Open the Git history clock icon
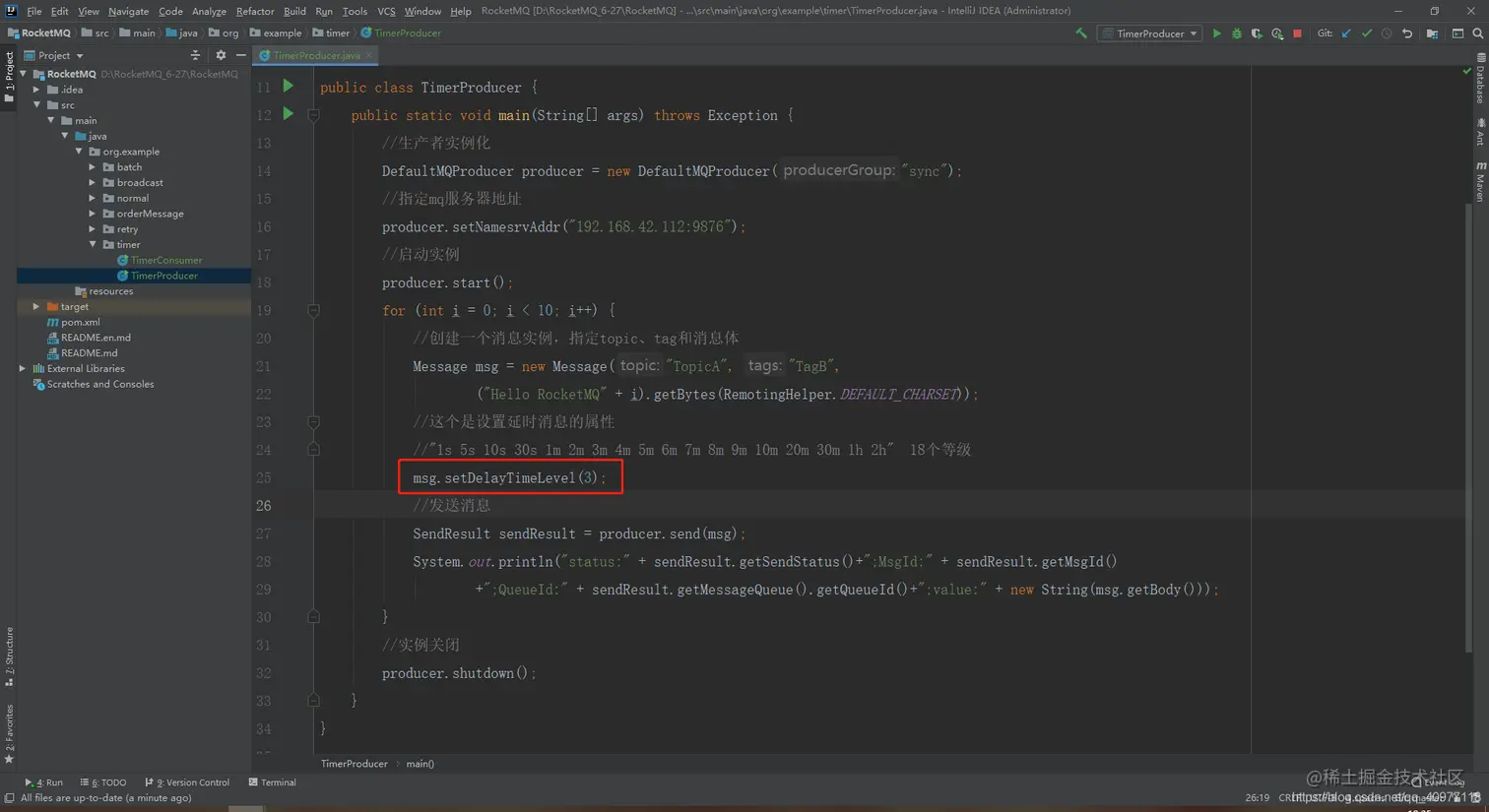Viewport: 1489px width, 812px height. pos(1387,33)
